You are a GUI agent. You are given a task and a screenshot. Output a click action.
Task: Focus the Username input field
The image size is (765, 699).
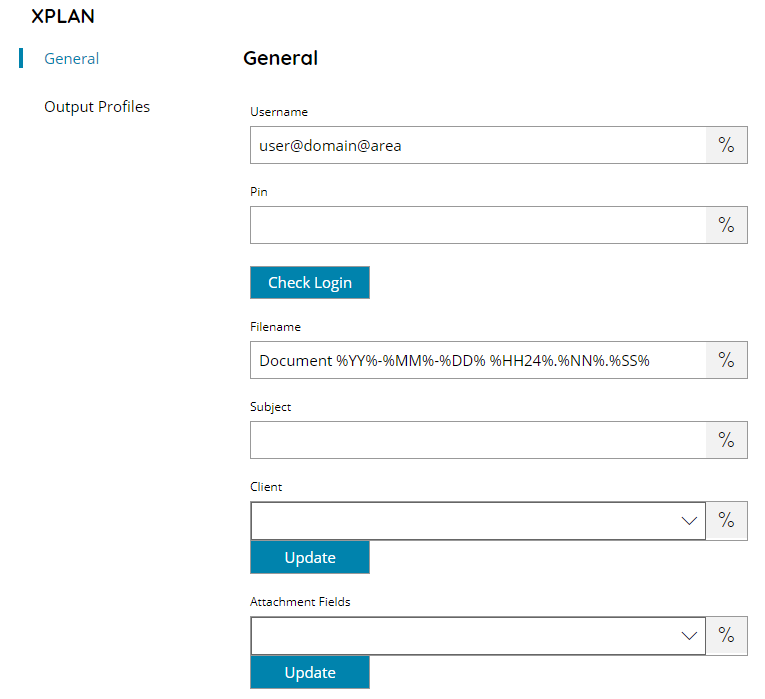pyautogui.click(x=478, y=145)
